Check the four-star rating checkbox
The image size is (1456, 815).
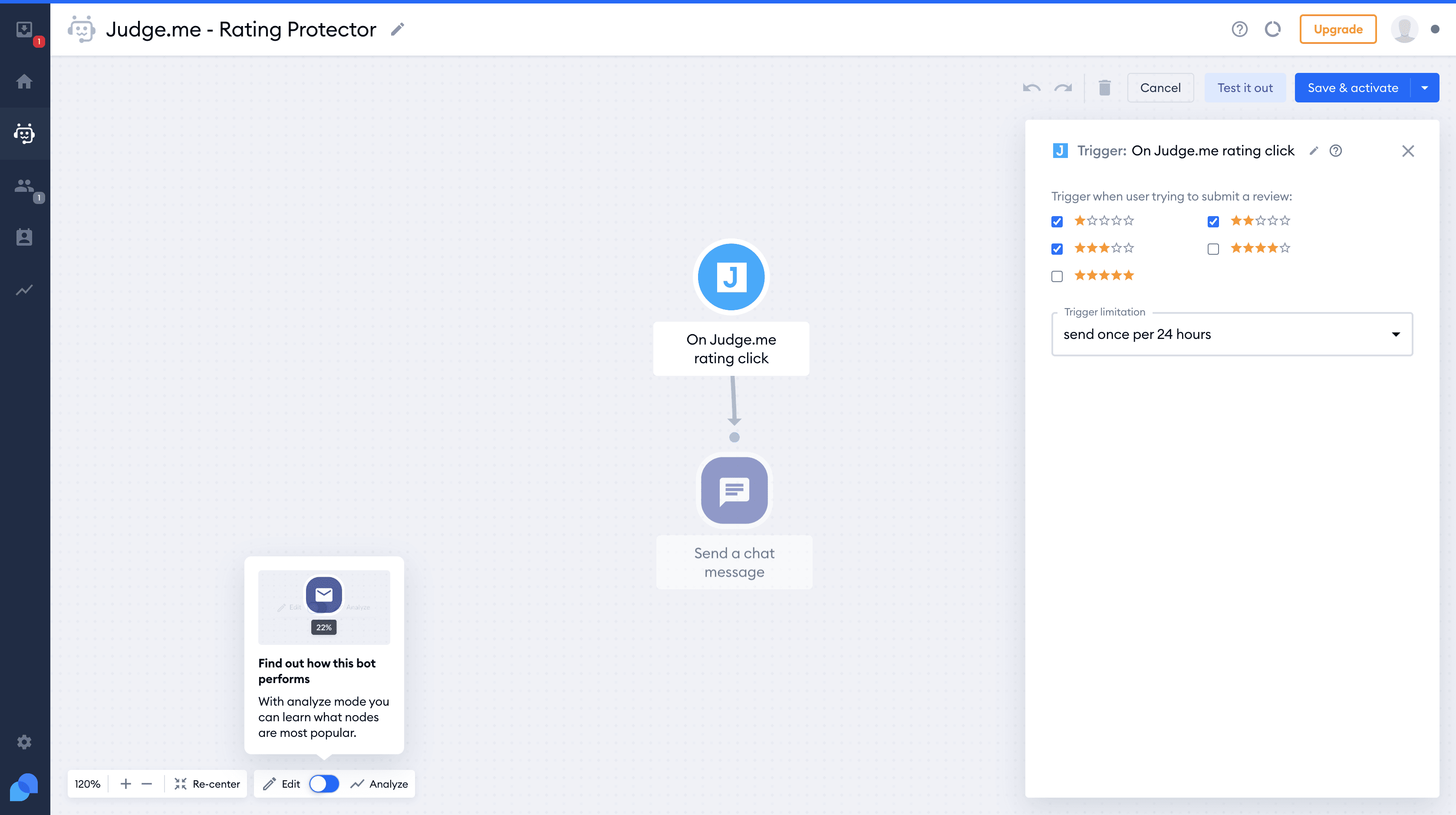coord(1213,249)
